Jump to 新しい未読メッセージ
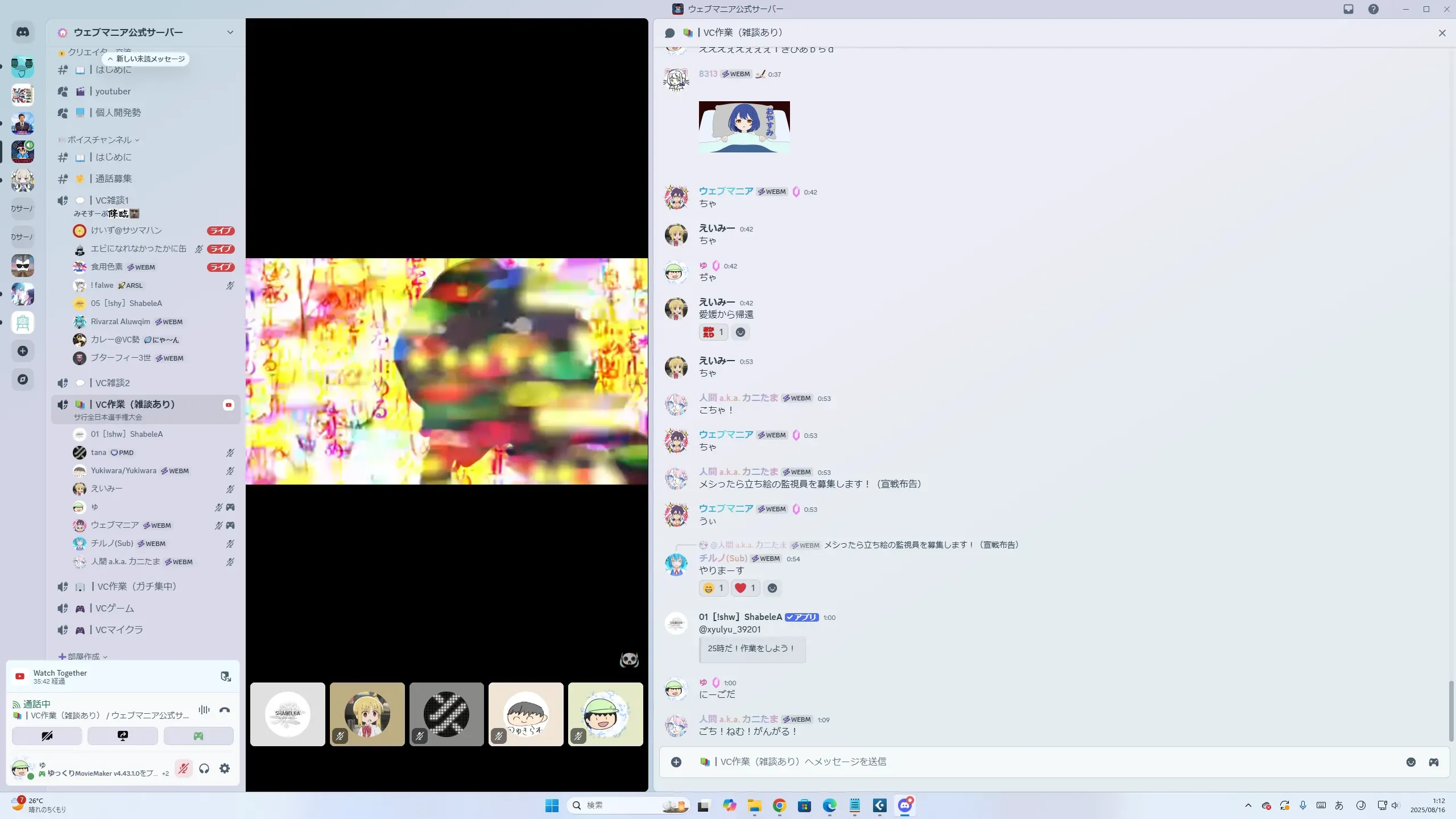Viewport: 1456px width, 819px height. [x=146, y=59]
